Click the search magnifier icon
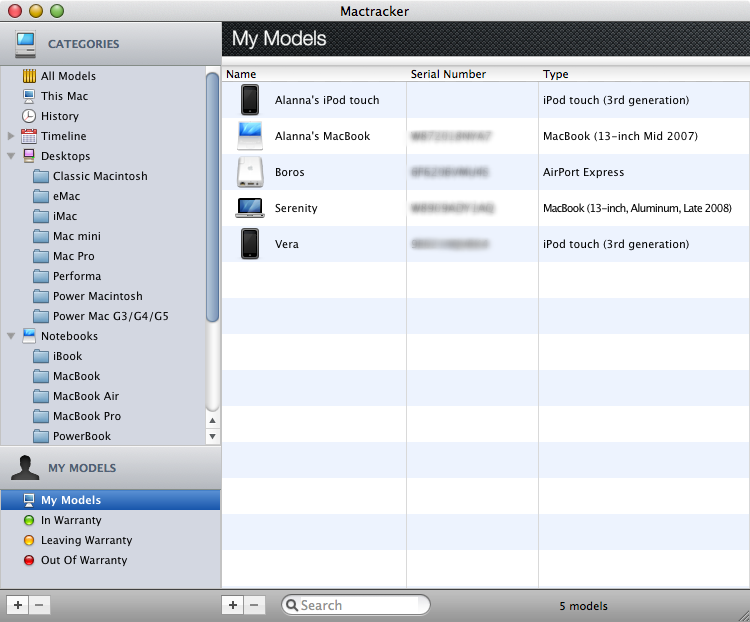Screen dimensions: 750x622 [x=292, y=605]
